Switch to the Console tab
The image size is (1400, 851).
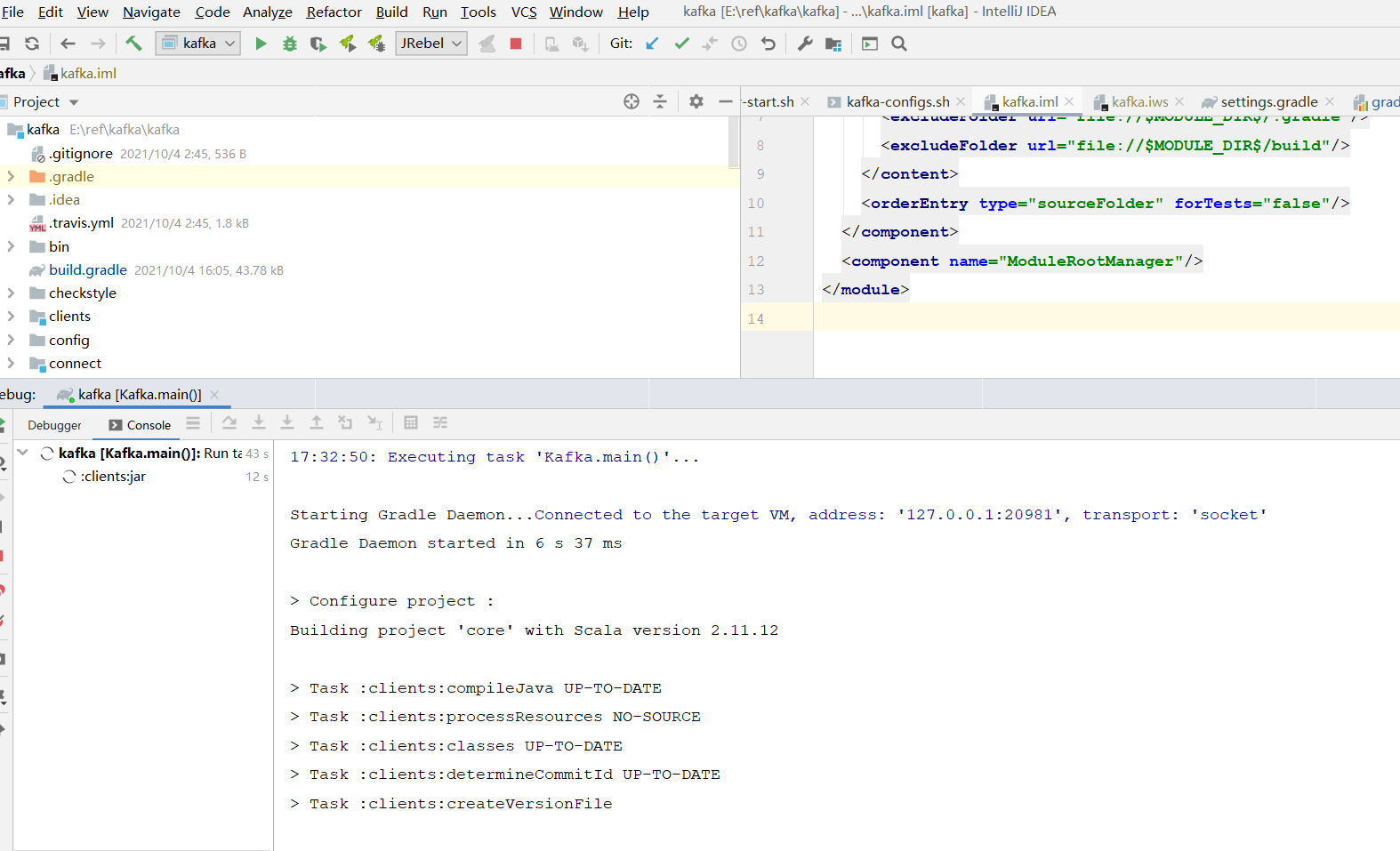(x=141, y=425)
